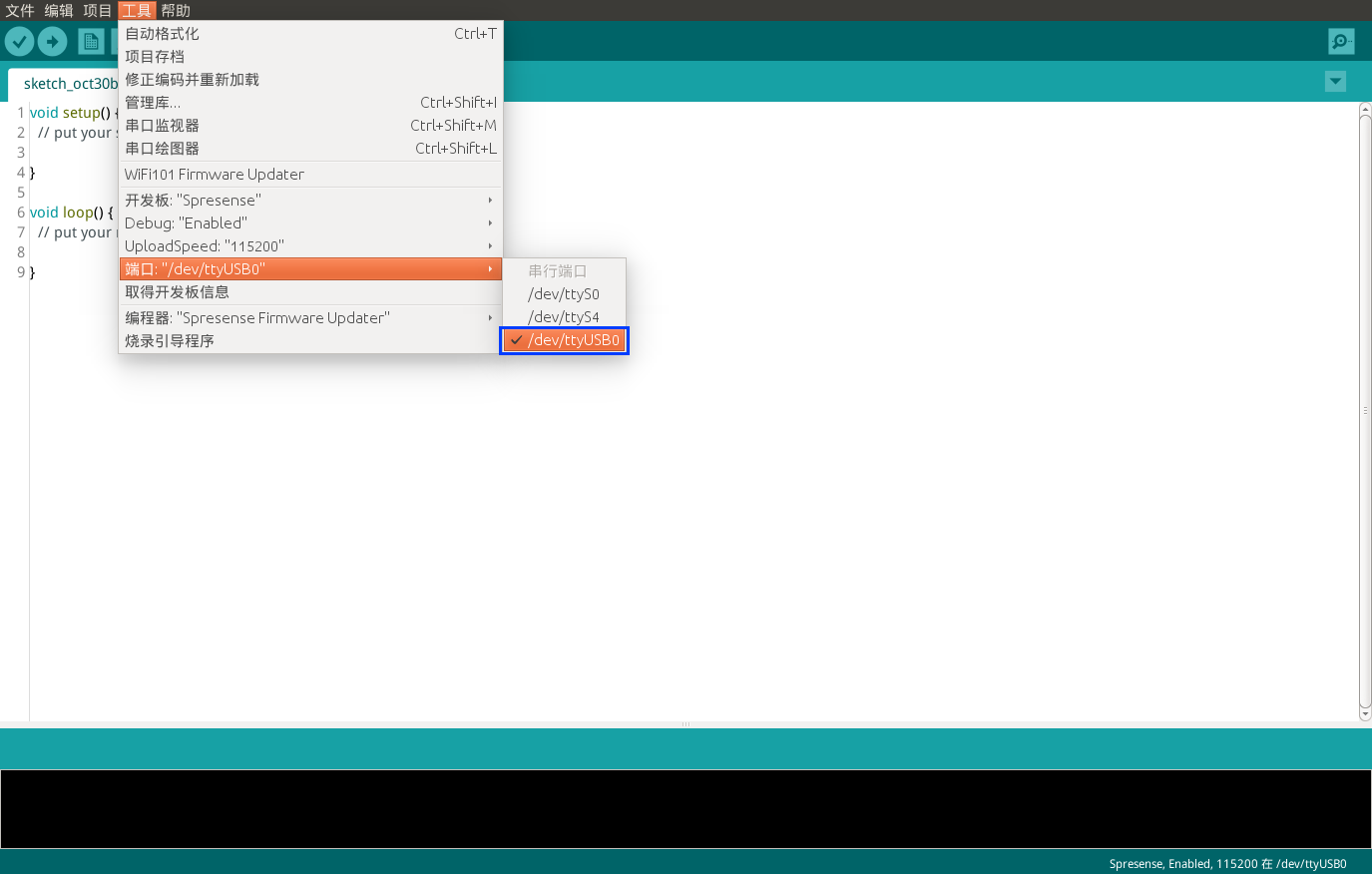
Task: Click the Verify checkmark icon
Action: (x=20, y=42)
